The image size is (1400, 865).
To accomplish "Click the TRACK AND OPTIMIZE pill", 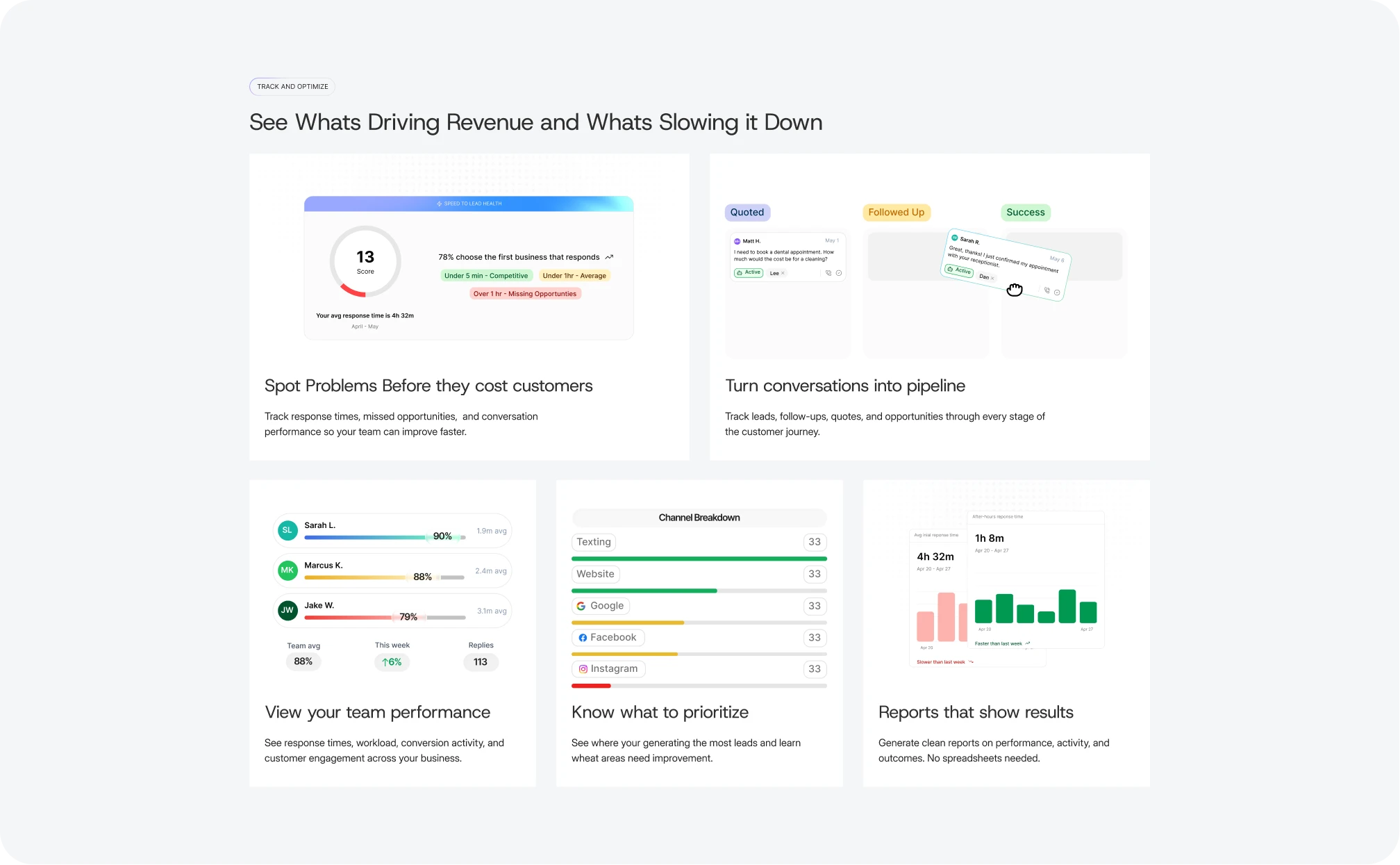I will click(292, 87).
